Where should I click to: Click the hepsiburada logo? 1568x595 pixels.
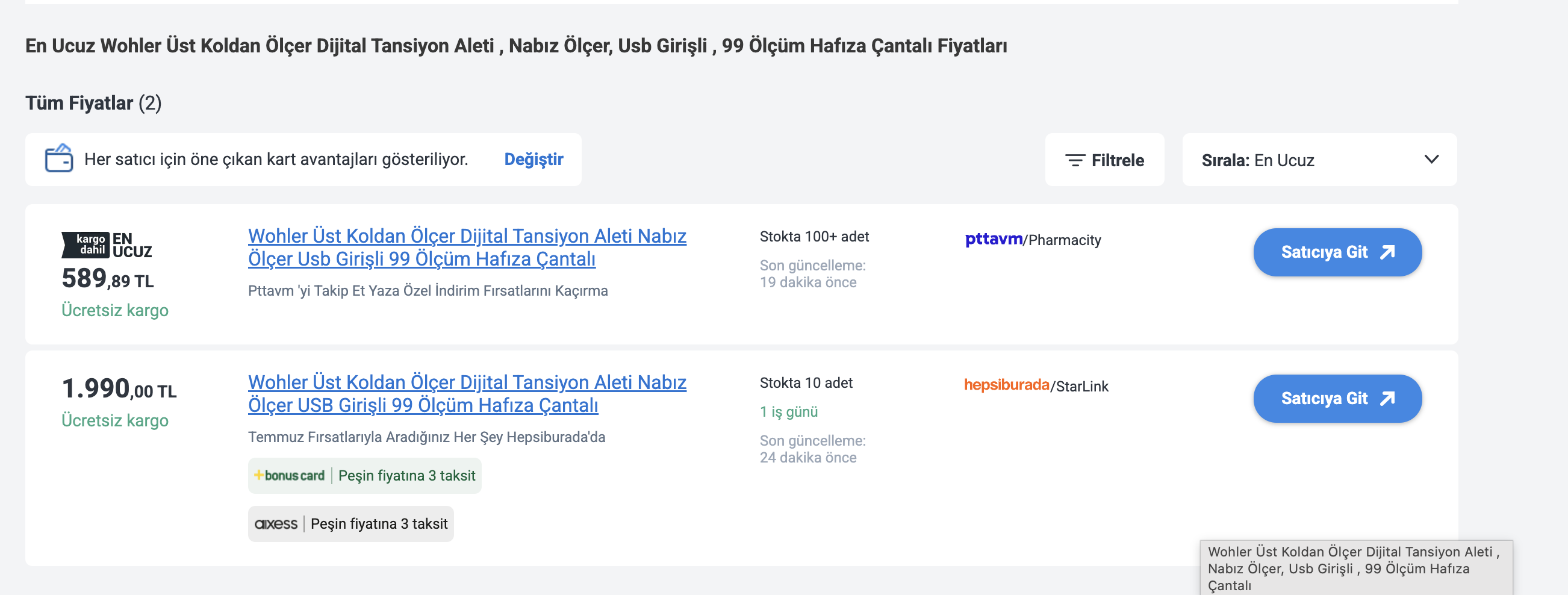[1007, 385]
